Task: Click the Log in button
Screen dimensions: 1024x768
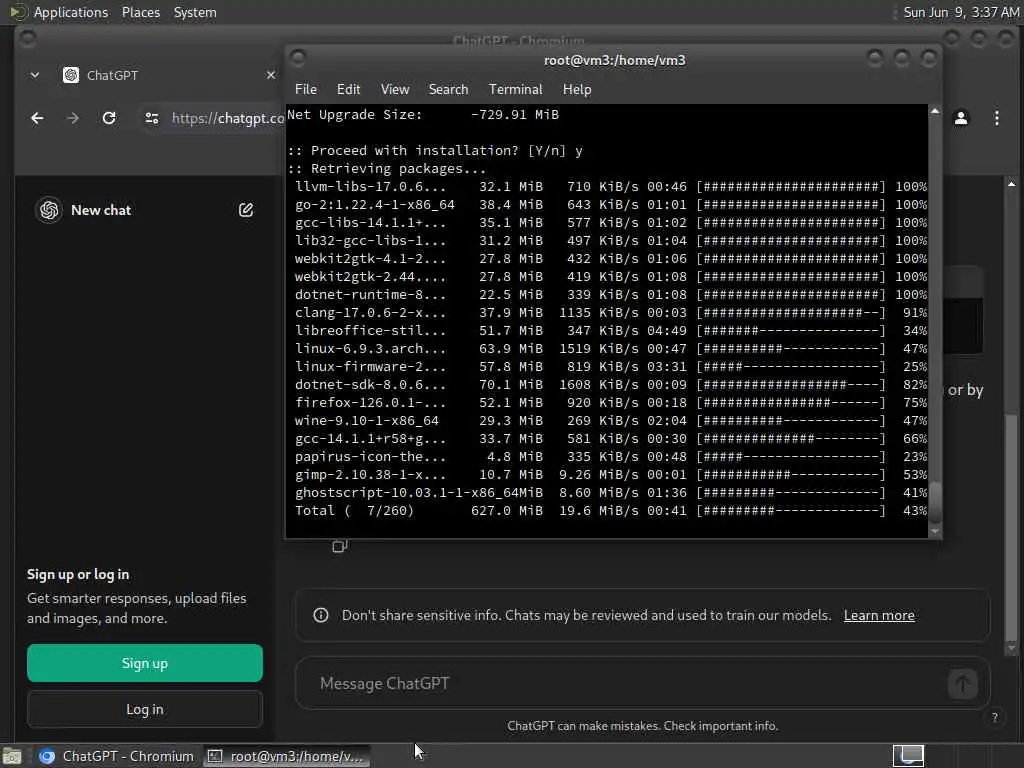Action: tap(145, 709)
